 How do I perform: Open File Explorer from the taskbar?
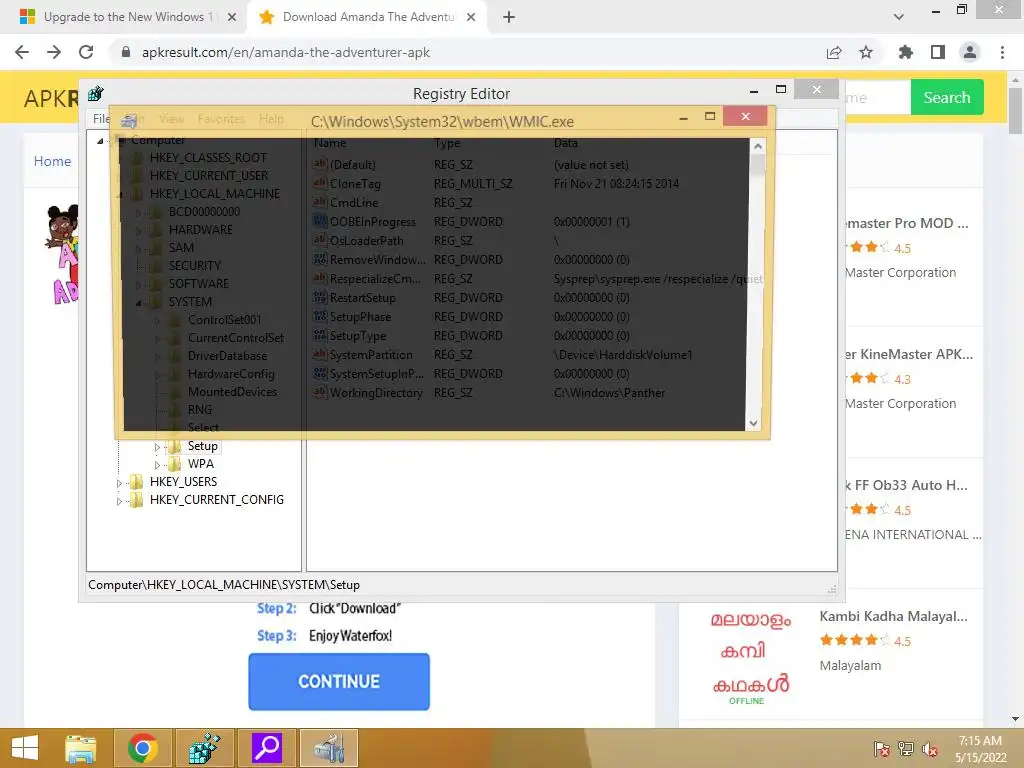click(81, 748)
